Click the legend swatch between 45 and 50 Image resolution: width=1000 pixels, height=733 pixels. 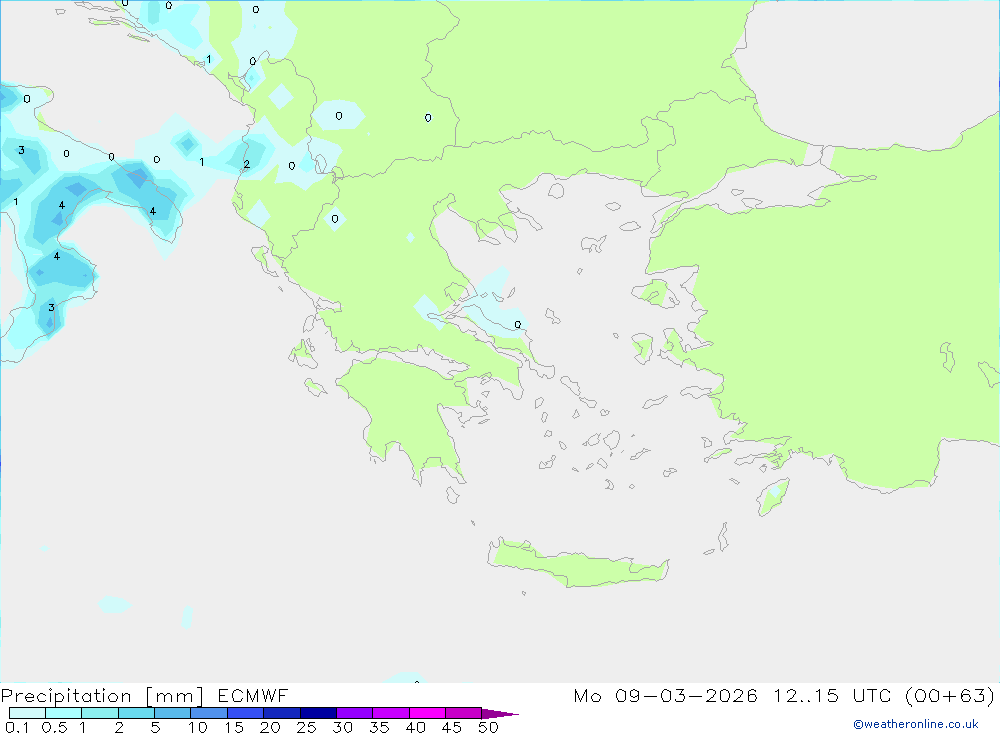coord(464,713)
